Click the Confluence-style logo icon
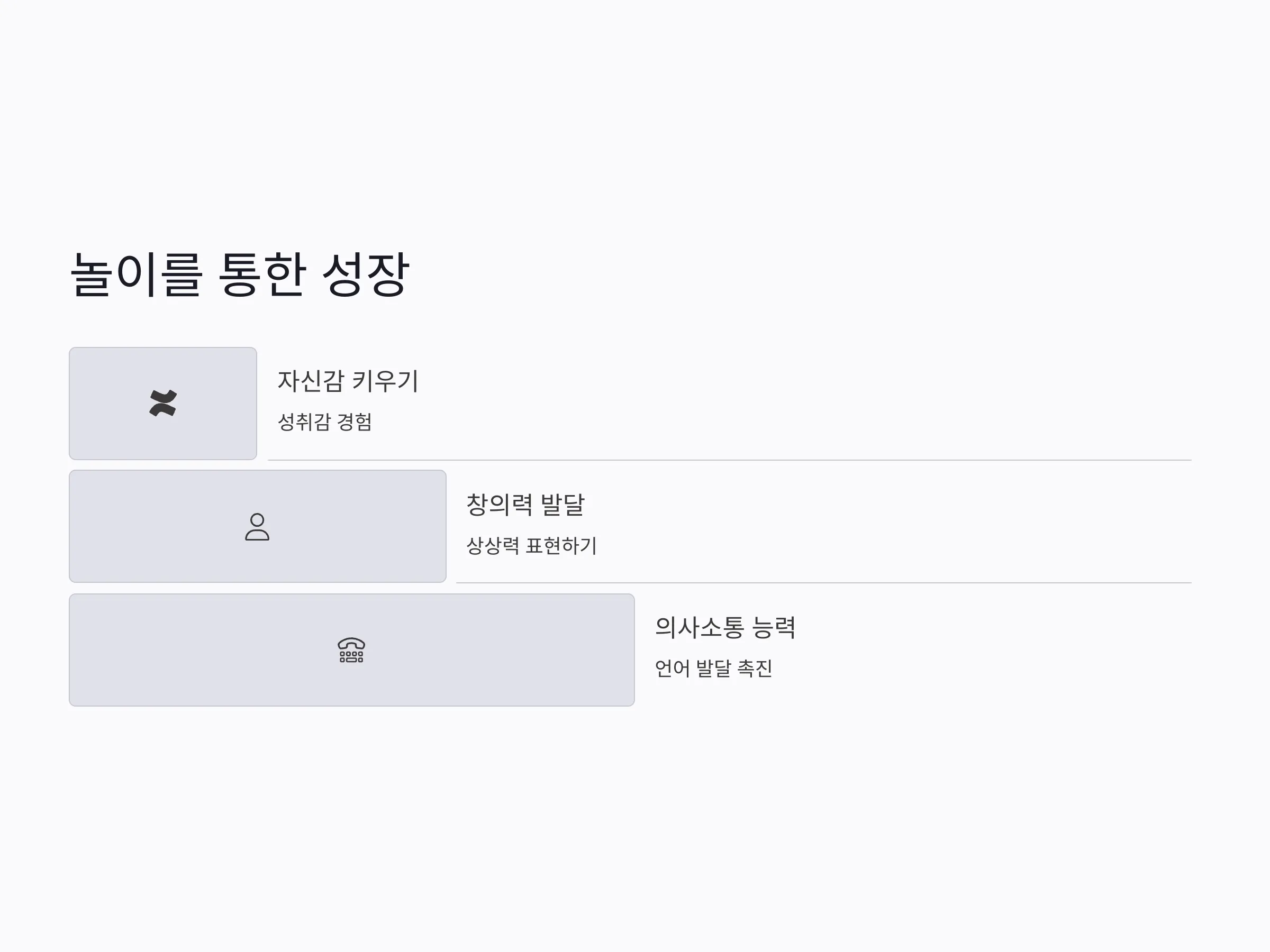The image size is (1270, 952). pyautogui.click(x=163, y=403)
